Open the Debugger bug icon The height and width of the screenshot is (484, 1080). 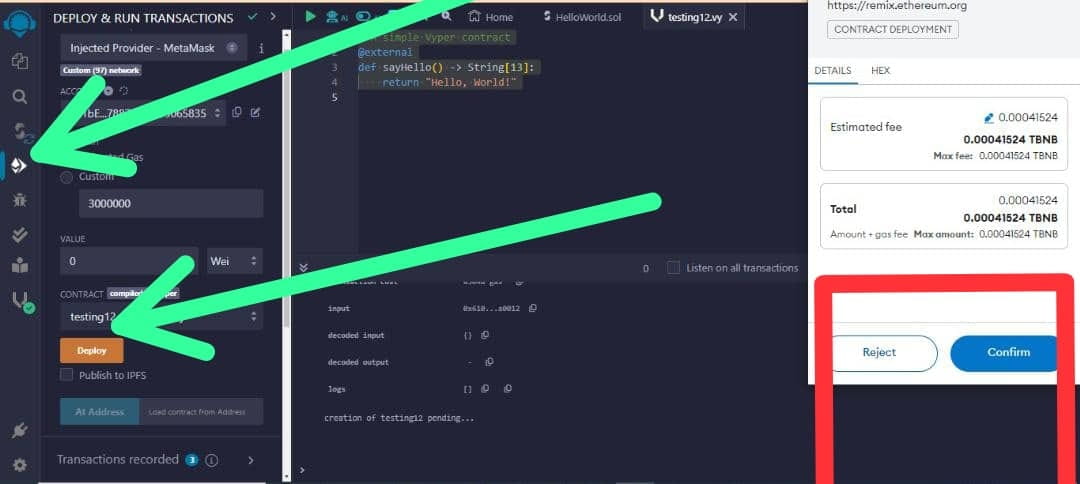click(x=19, y=200)
